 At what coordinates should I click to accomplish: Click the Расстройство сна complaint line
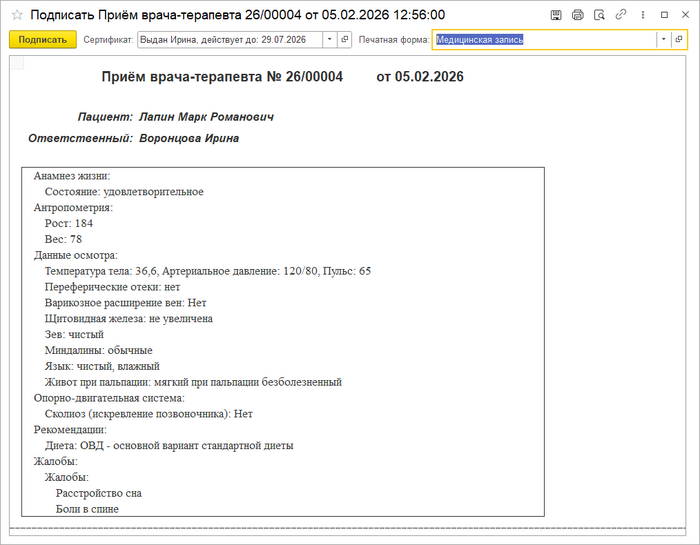coord(99,493)
